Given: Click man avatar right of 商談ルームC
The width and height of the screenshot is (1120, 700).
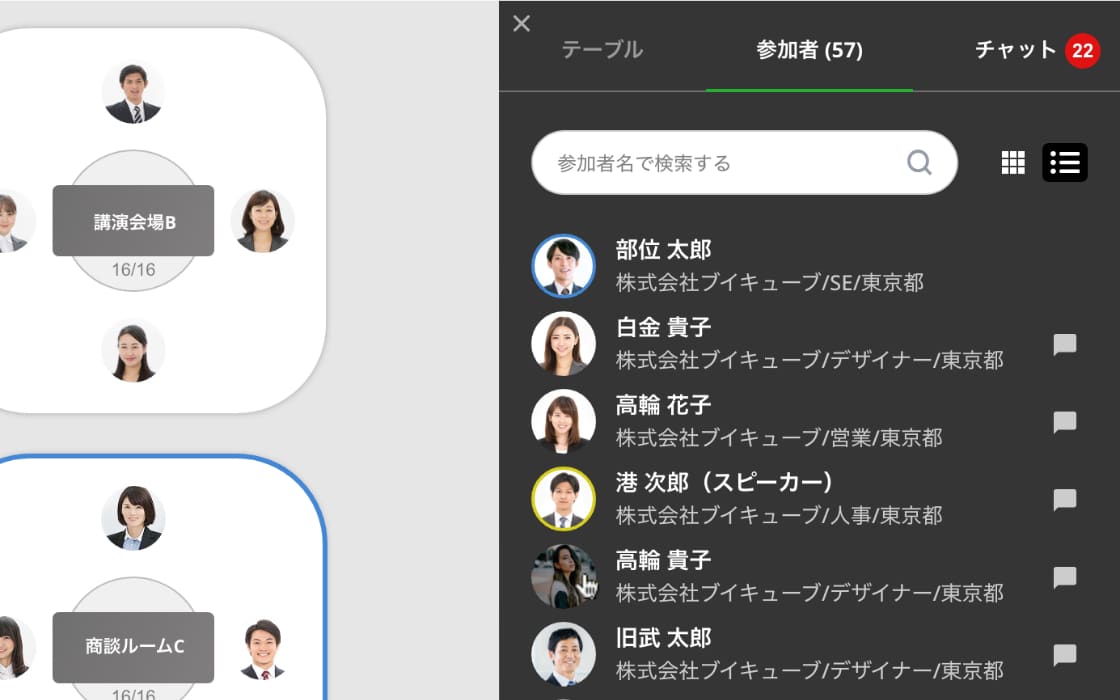Looking at the screenshot, I should coord(263,648).
